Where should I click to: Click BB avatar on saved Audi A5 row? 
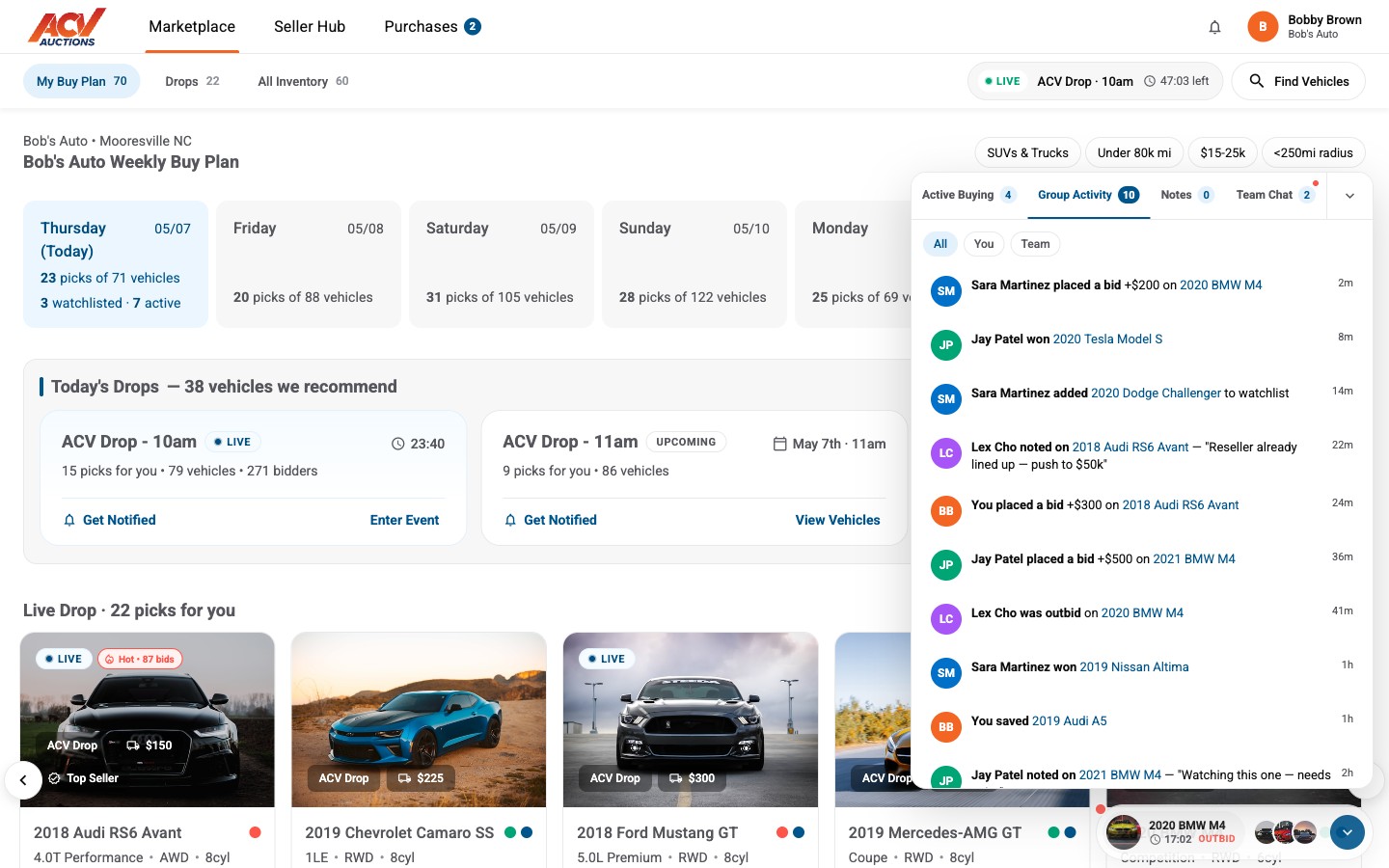point(945,727)
